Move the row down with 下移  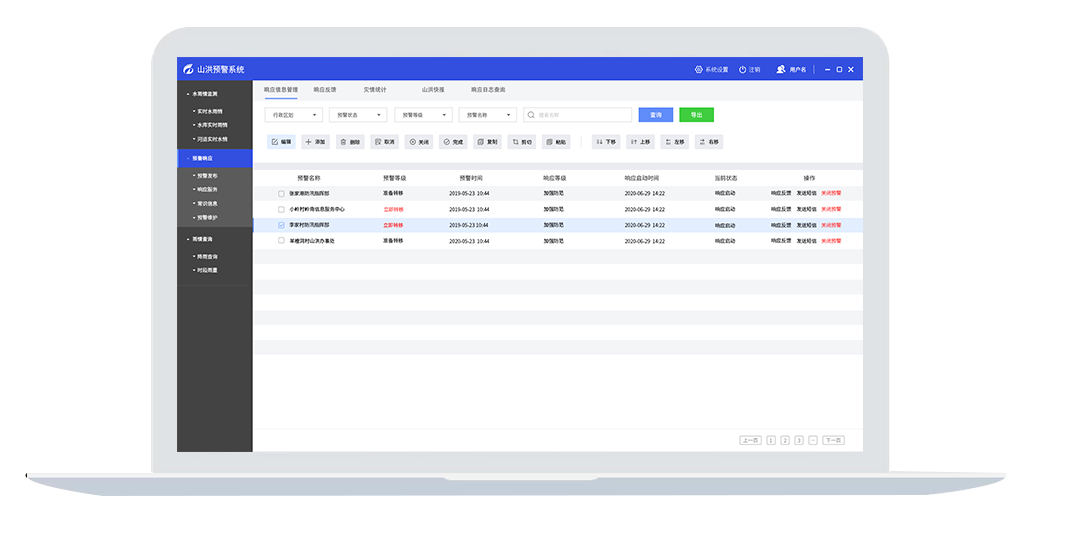coord(600,142)
